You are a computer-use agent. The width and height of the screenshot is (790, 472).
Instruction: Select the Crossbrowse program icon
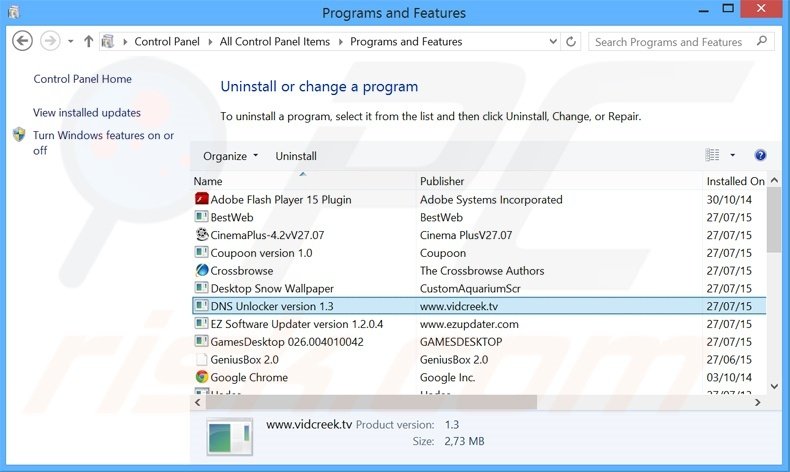pos(202,271)
